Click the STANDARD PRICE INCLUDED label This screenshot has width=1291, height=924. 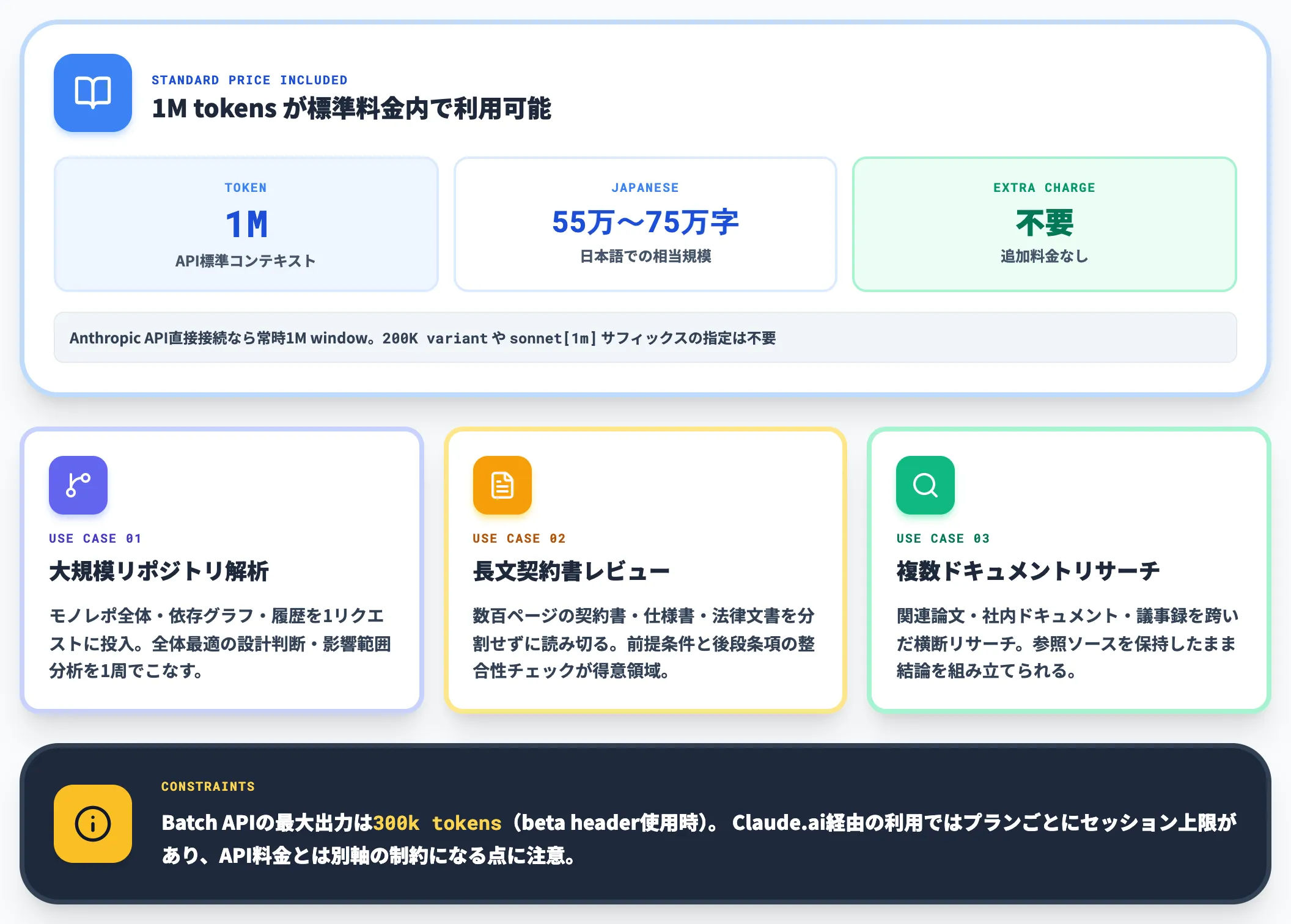tap(249, 80)
